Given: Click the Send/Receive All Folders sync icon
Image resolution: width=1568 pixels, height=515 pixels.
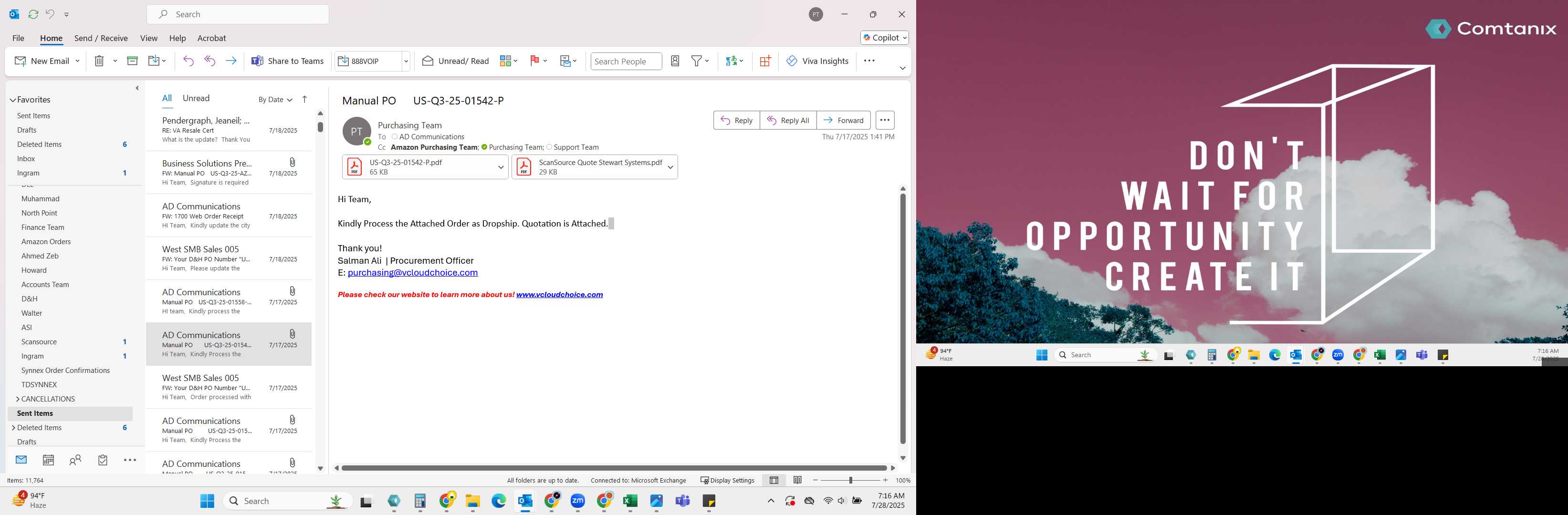Looking at the screenshot, I should pyautogui.click(x=33, y=14).
